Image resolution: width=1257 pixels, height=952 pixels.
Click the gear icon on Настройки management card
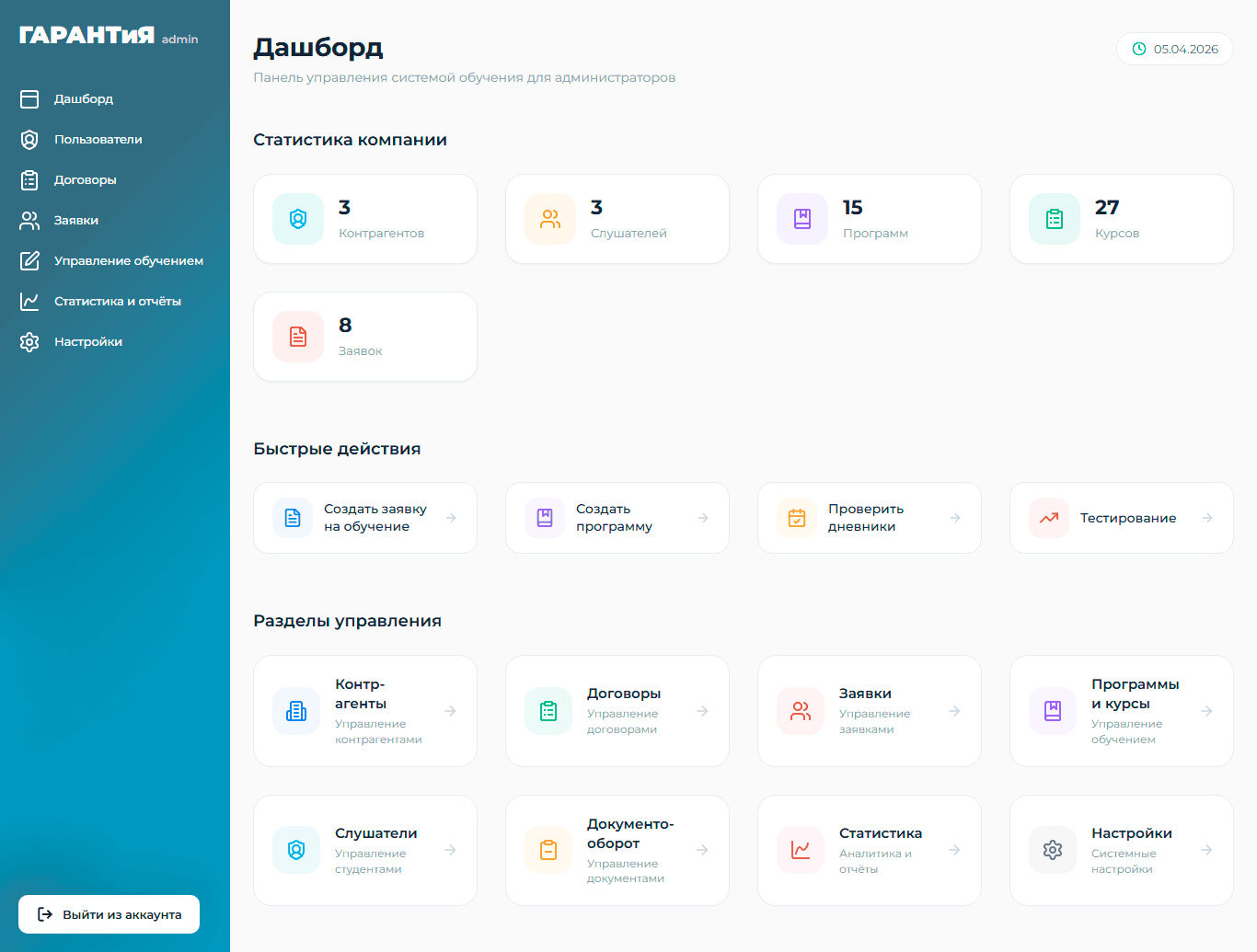tap(1053, 850)
